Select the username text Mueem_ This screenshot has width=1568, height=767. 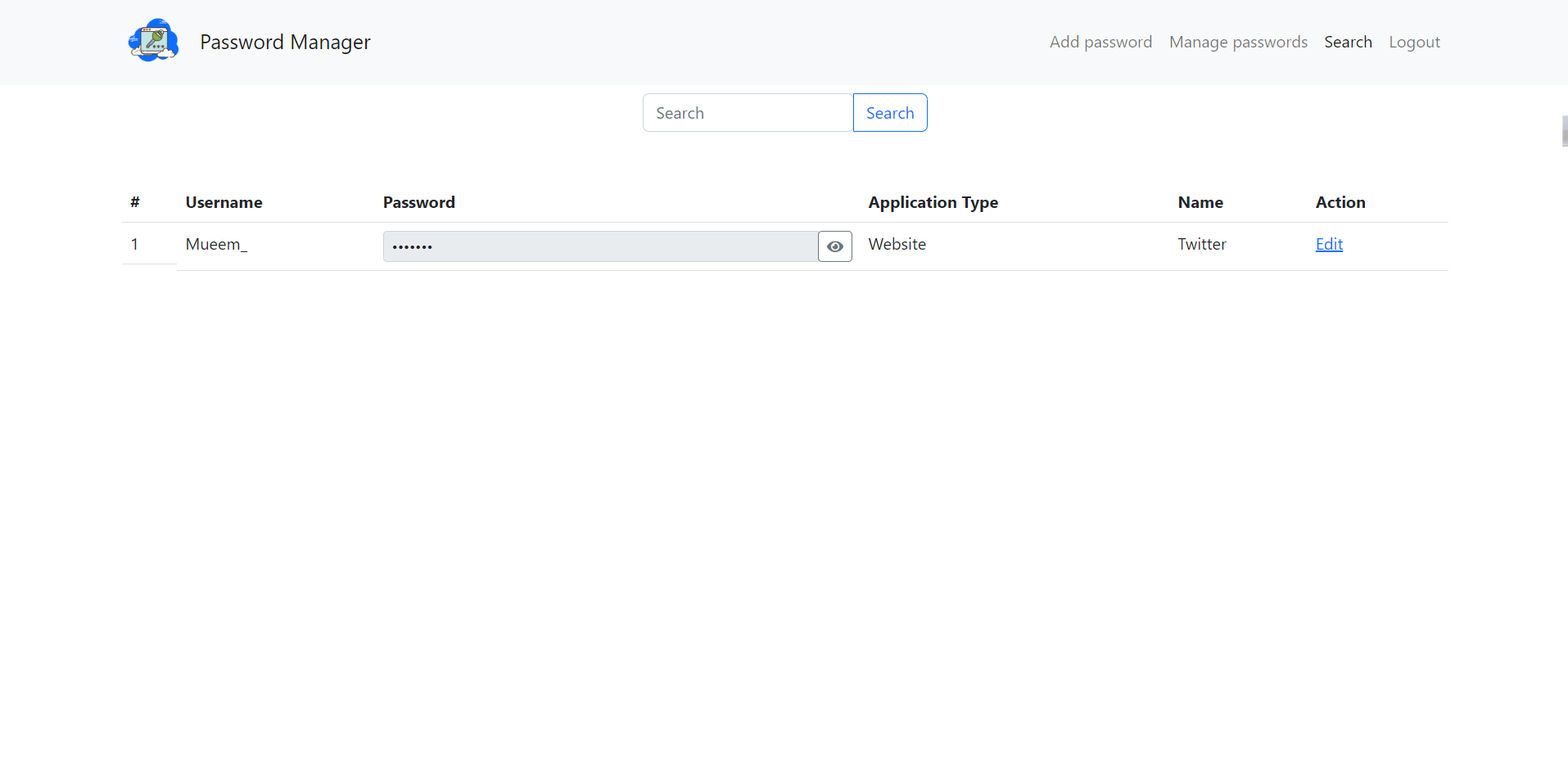216,244
